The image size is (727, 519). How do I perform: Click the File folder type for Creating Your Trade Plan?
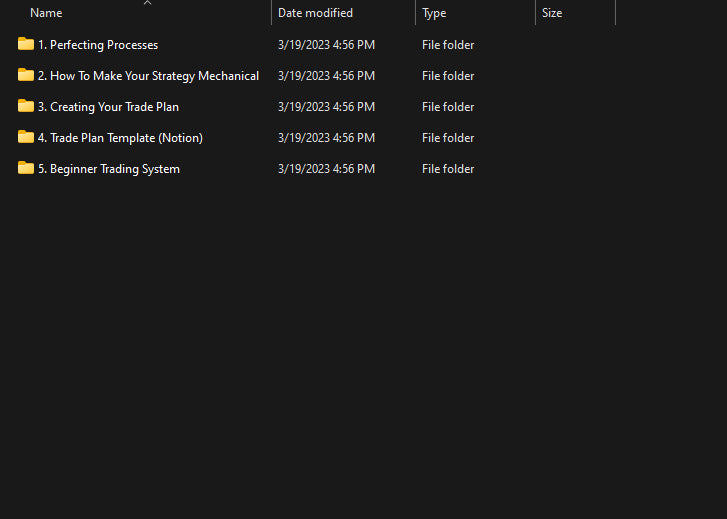(448, 107)
